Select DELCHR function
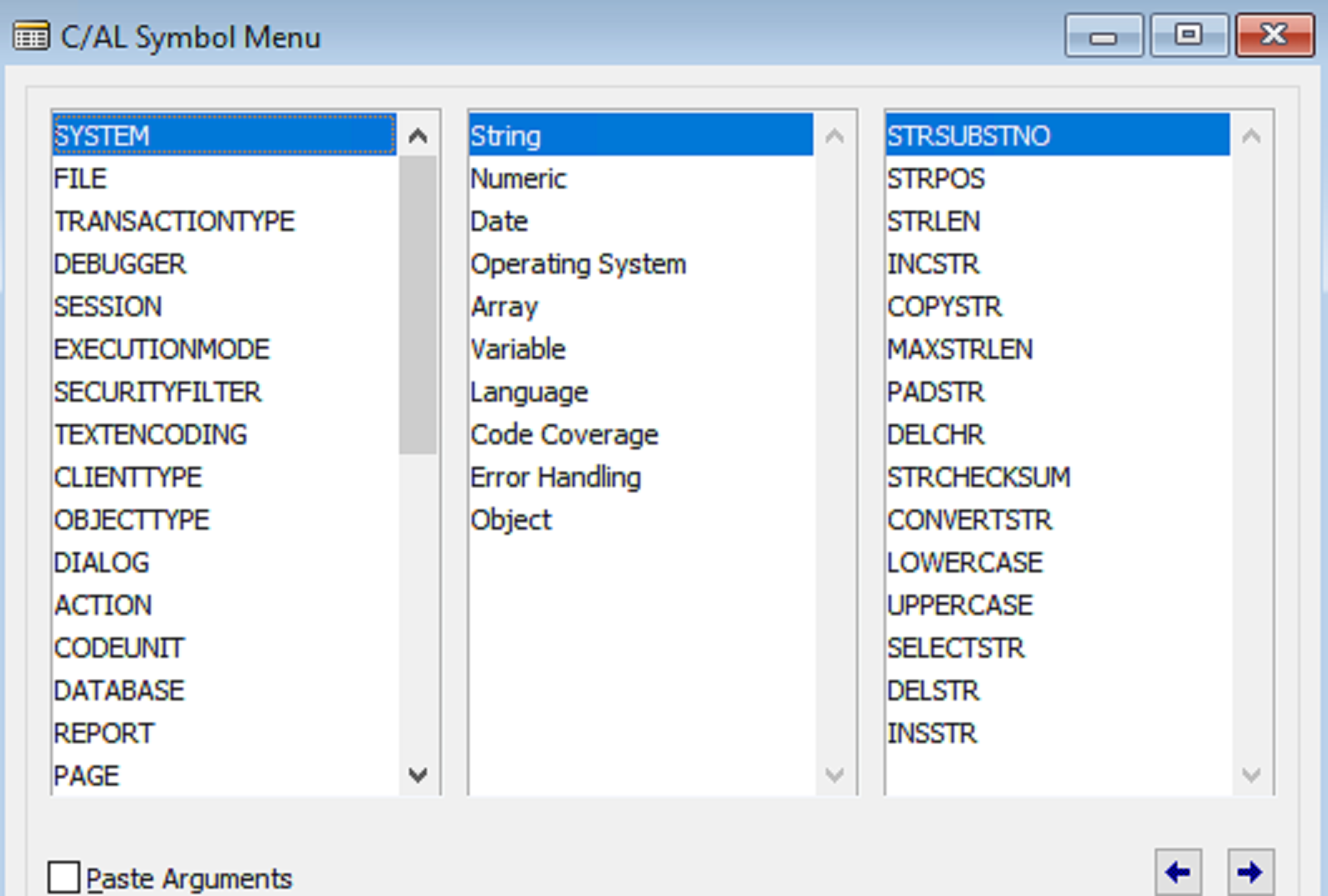 1058,434
